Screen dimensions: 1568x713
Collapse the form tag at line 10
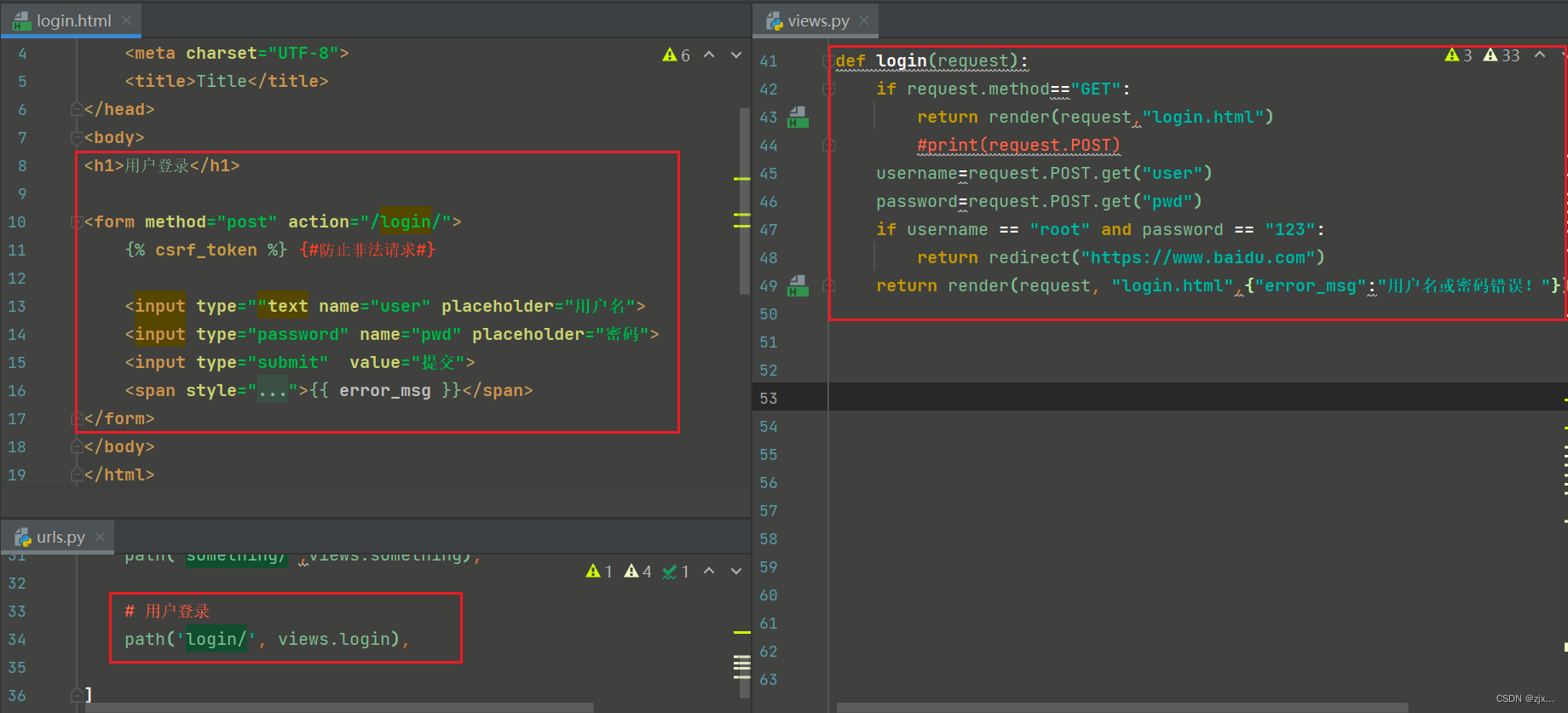coord(77,221)
